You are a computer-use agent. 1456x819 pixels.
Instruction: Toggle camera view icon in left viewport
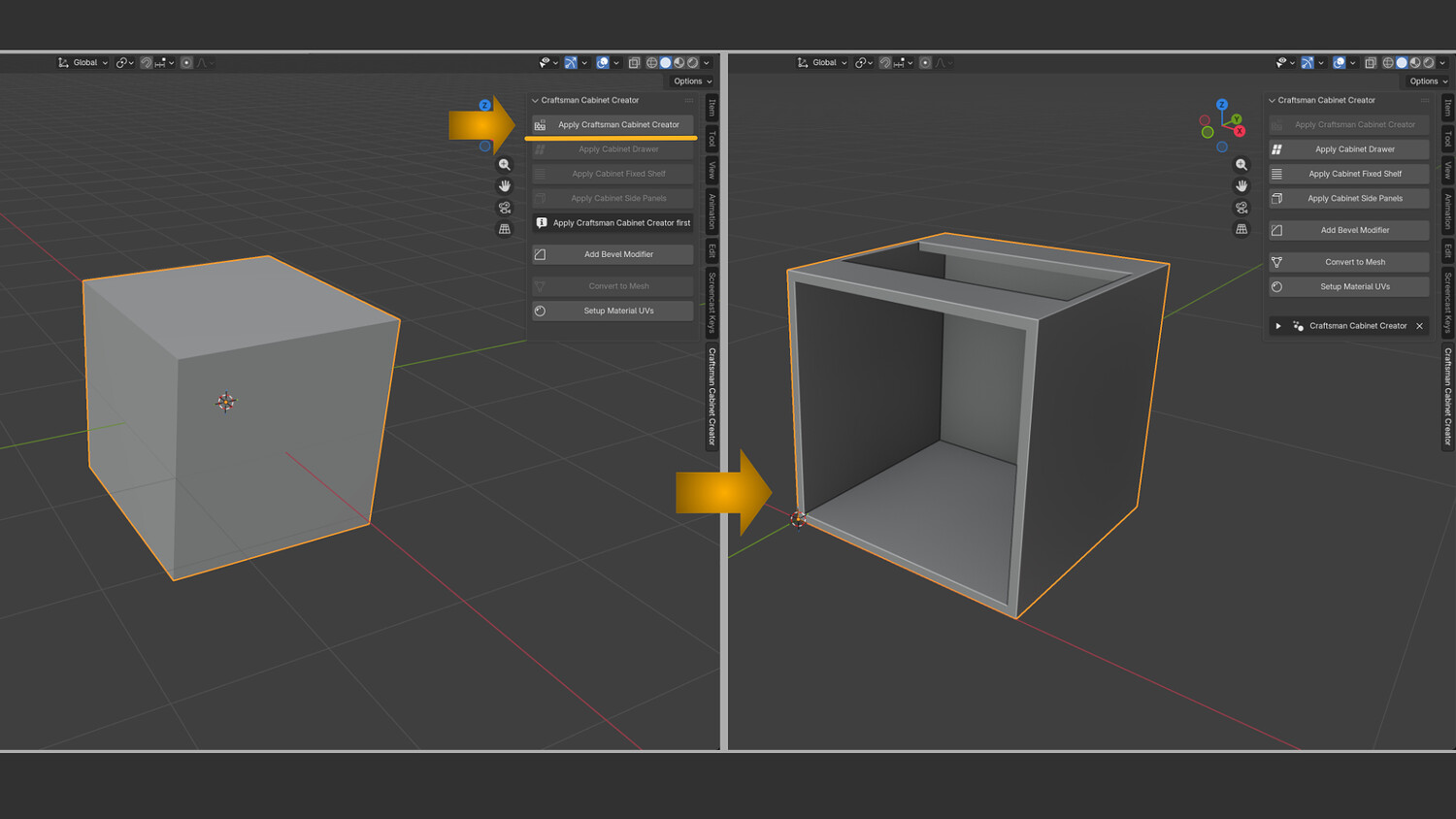pyautogui.click(x=505, y=208)
